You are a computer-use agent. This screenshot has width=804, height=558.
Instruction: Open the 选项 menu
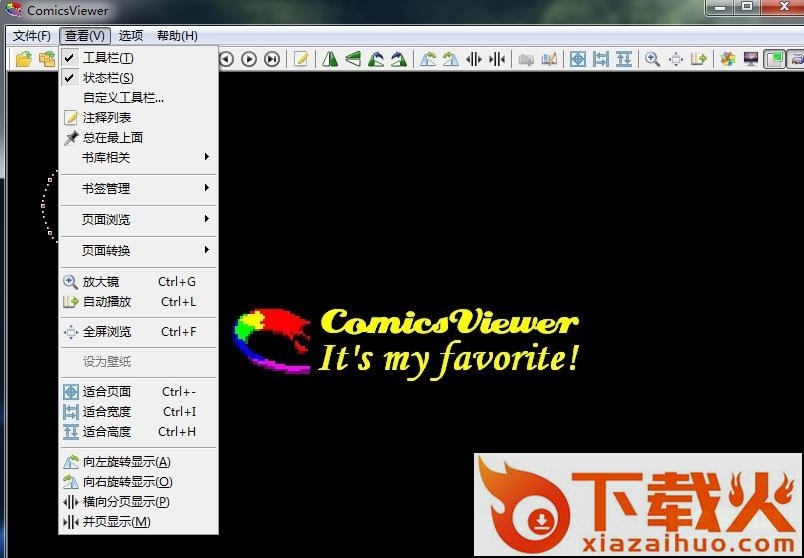pos(131,36)
